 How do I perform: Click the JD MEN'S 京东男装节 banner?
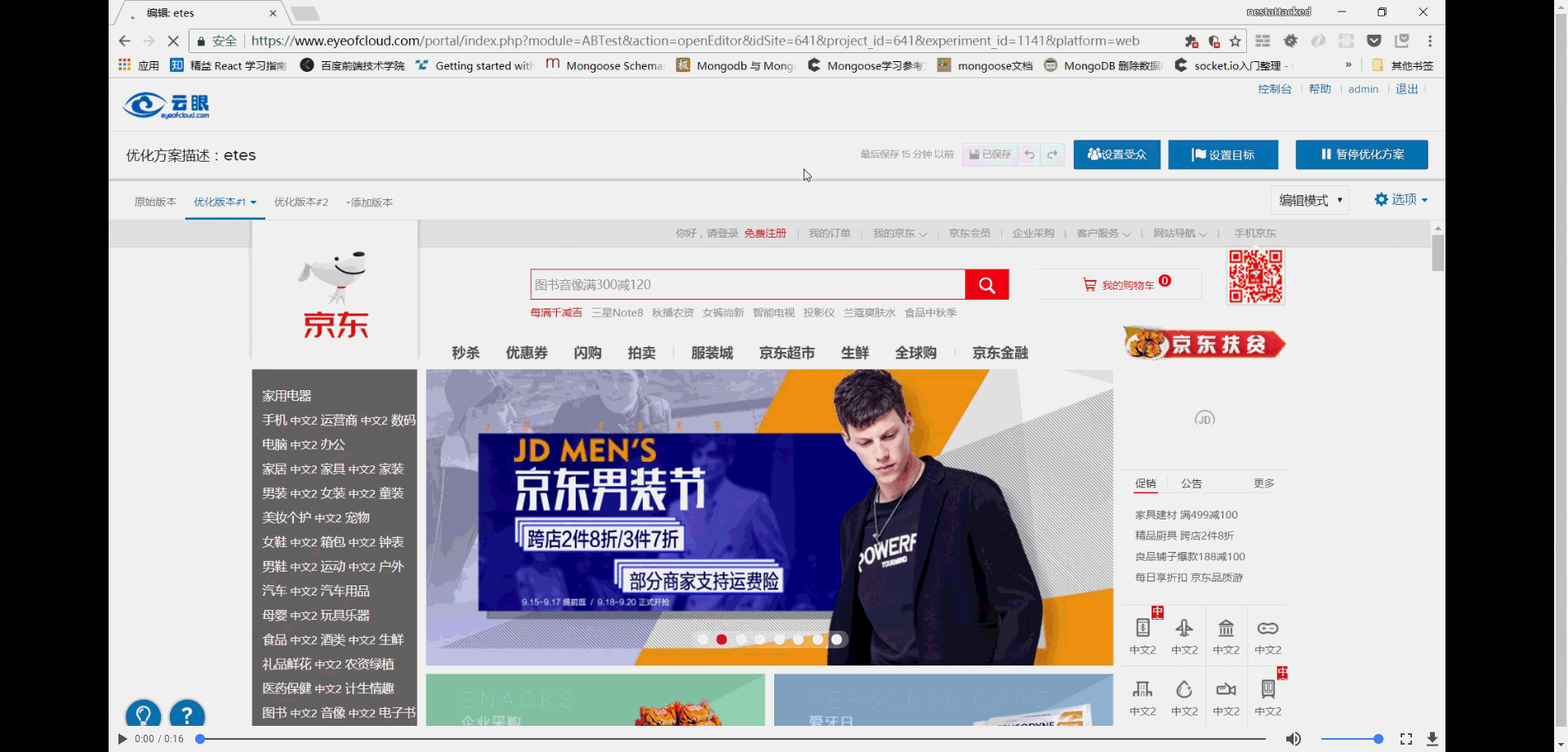click(769, 518)
